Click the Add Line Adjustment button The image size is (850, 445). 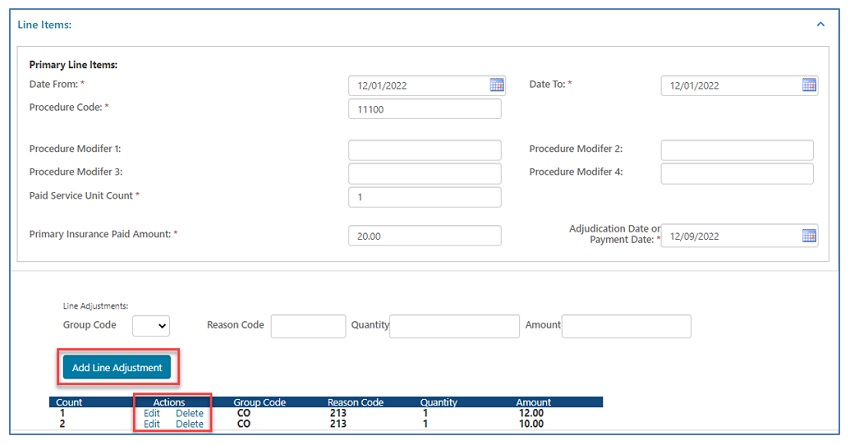pyautogui.click(x=117, y=368)
